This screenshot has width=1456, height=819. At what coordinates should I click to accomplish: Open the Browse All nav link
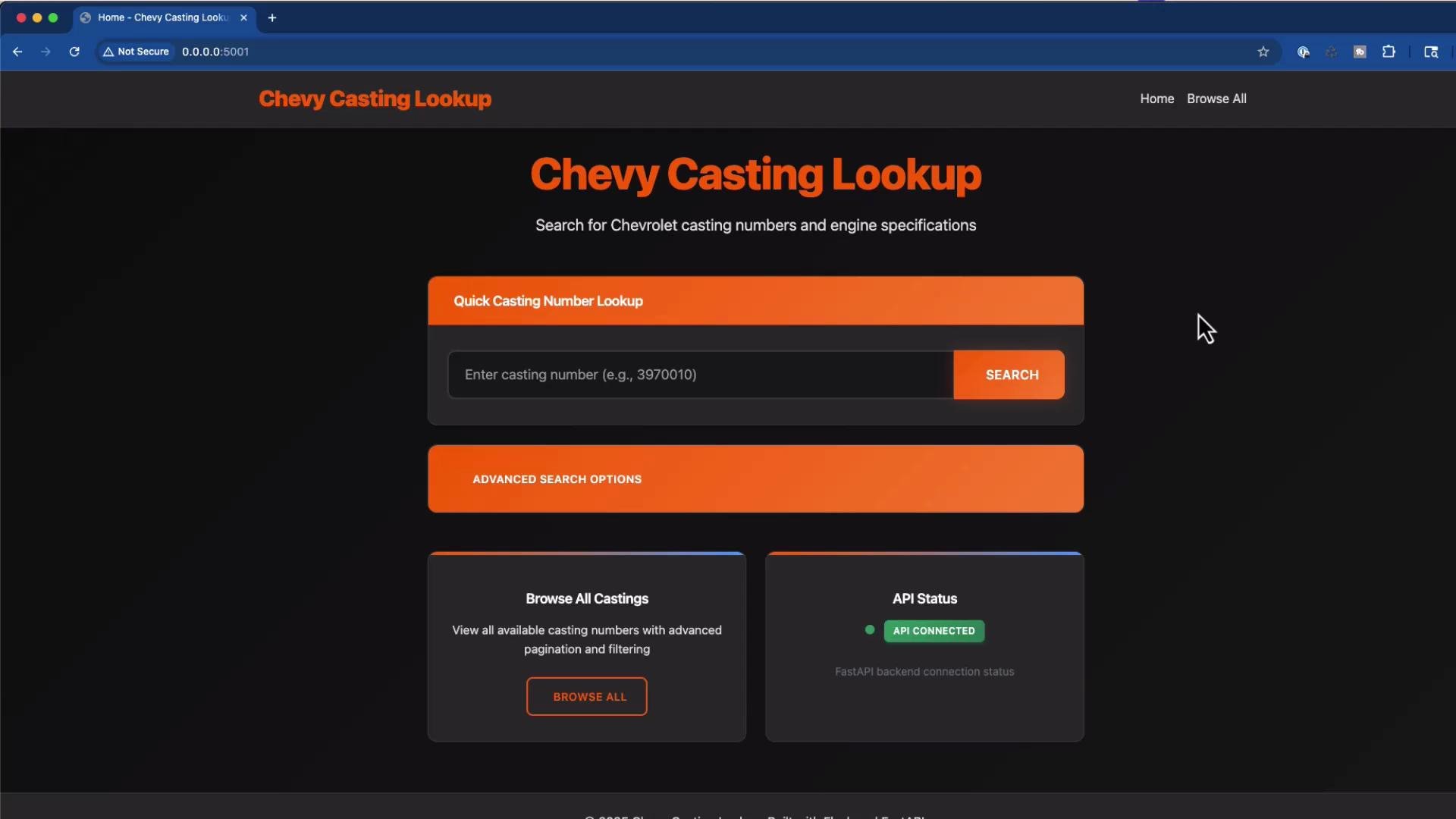coord(1216,99)
